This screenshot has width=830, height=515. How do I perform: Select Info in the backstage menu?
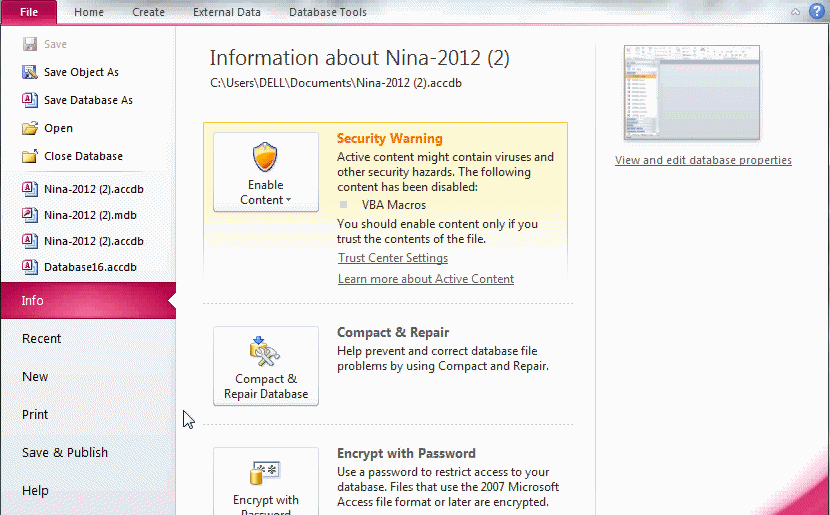click(x=88, y=301)
